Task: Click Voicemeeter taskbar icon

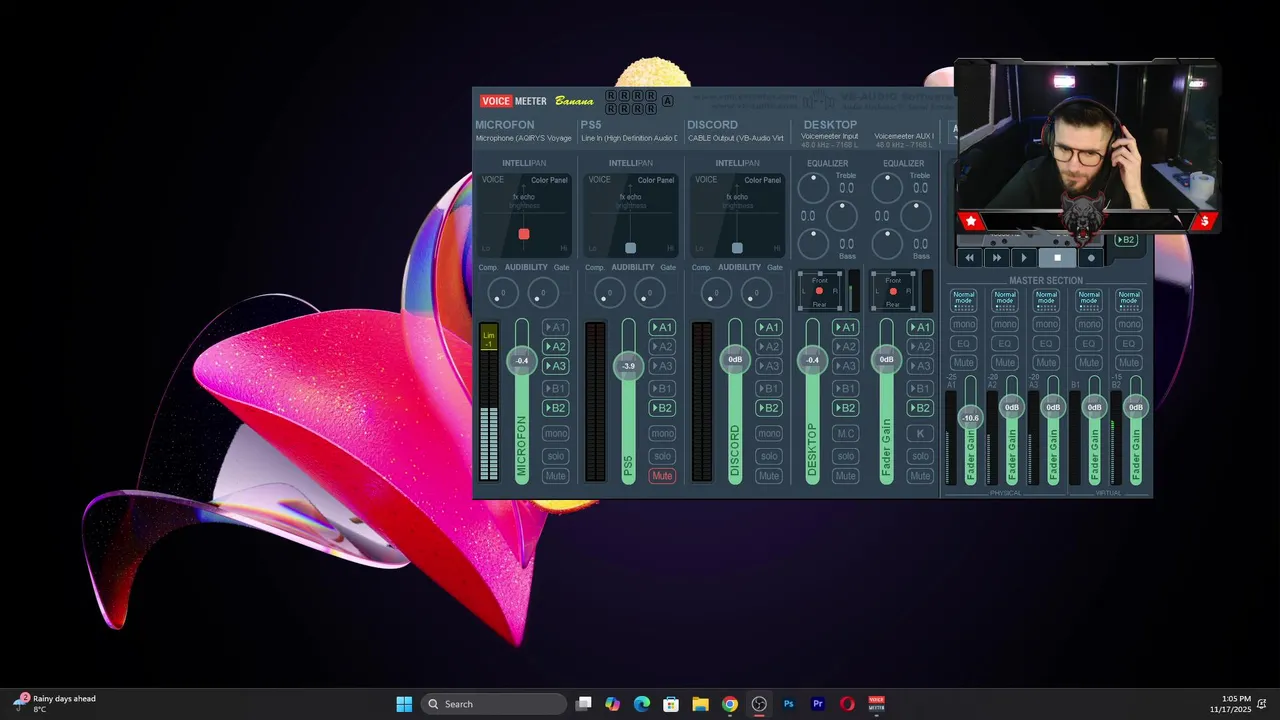Action: 876,704
